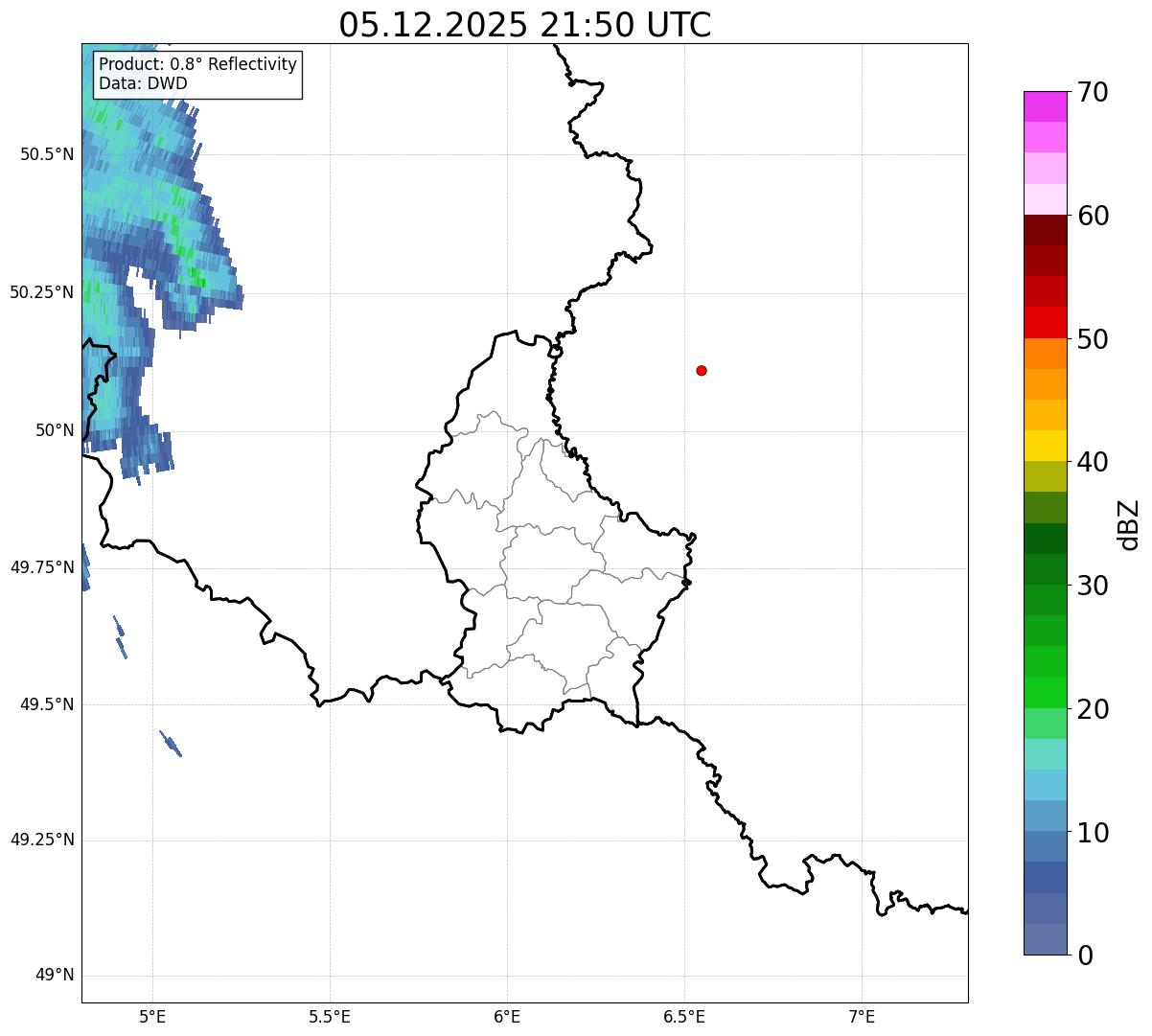The width and height of the screenshot is (1152, 1036).
Task: Click the colorbar tick label 20
Action: tap(1093, 709)
